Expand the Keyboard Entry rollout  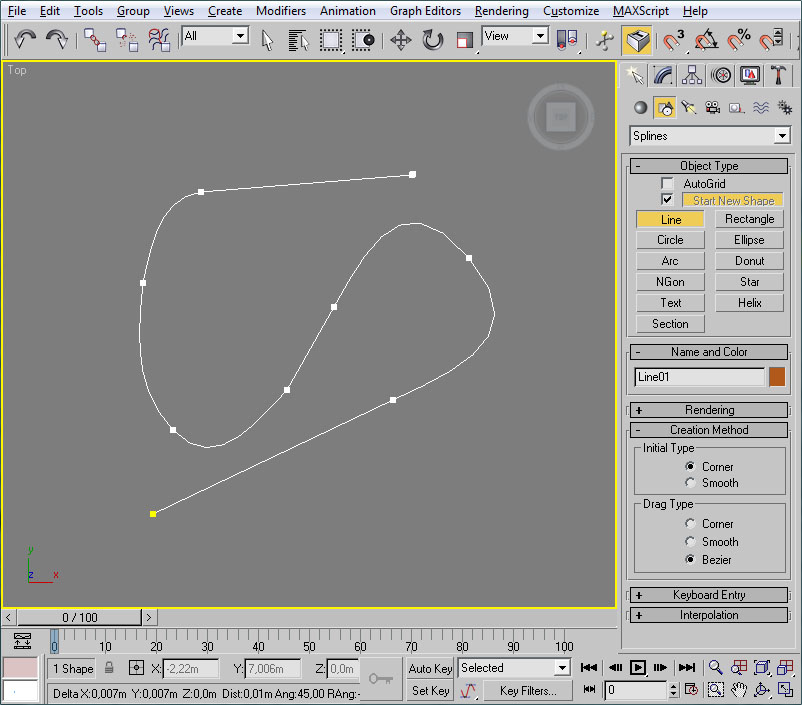[x=708, y=595]
